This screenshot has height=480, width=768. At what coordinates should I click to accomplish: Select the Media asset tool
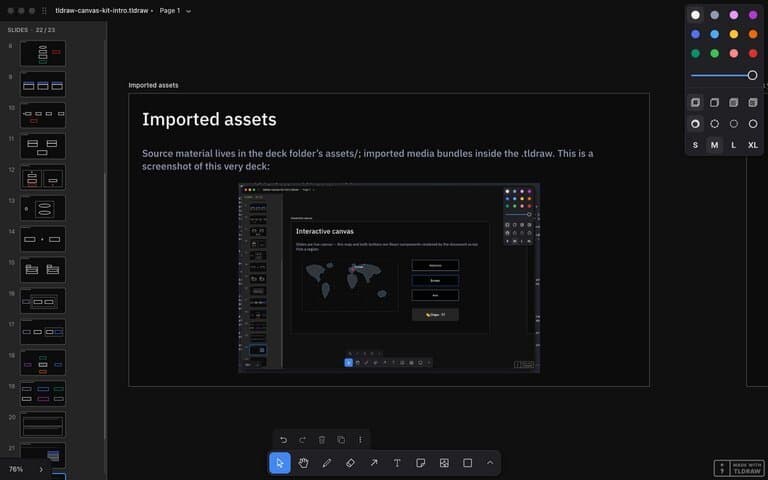click(444, 463)
